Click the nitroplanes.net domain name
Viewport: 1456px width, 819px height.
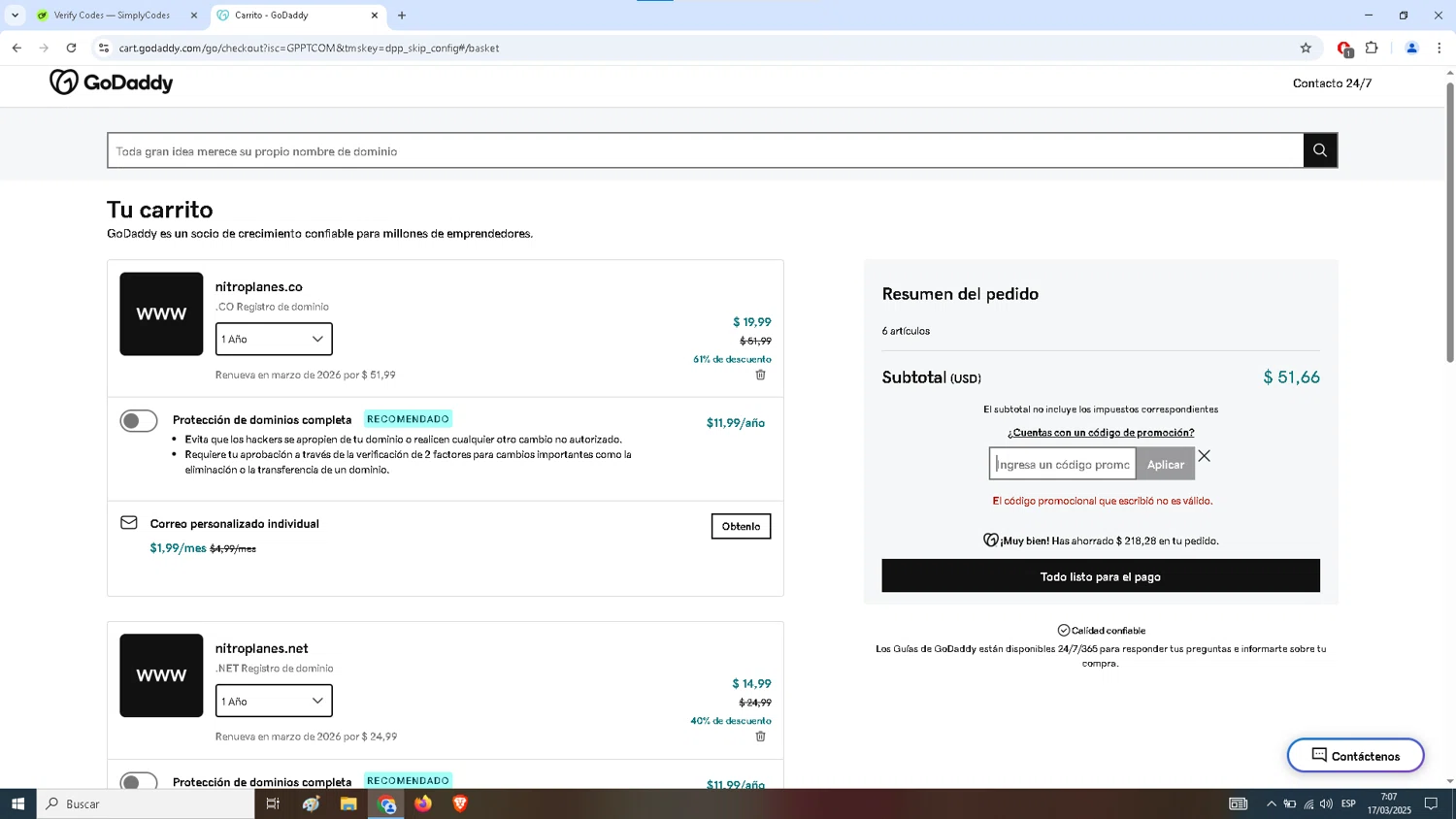(x=262, y=648)
